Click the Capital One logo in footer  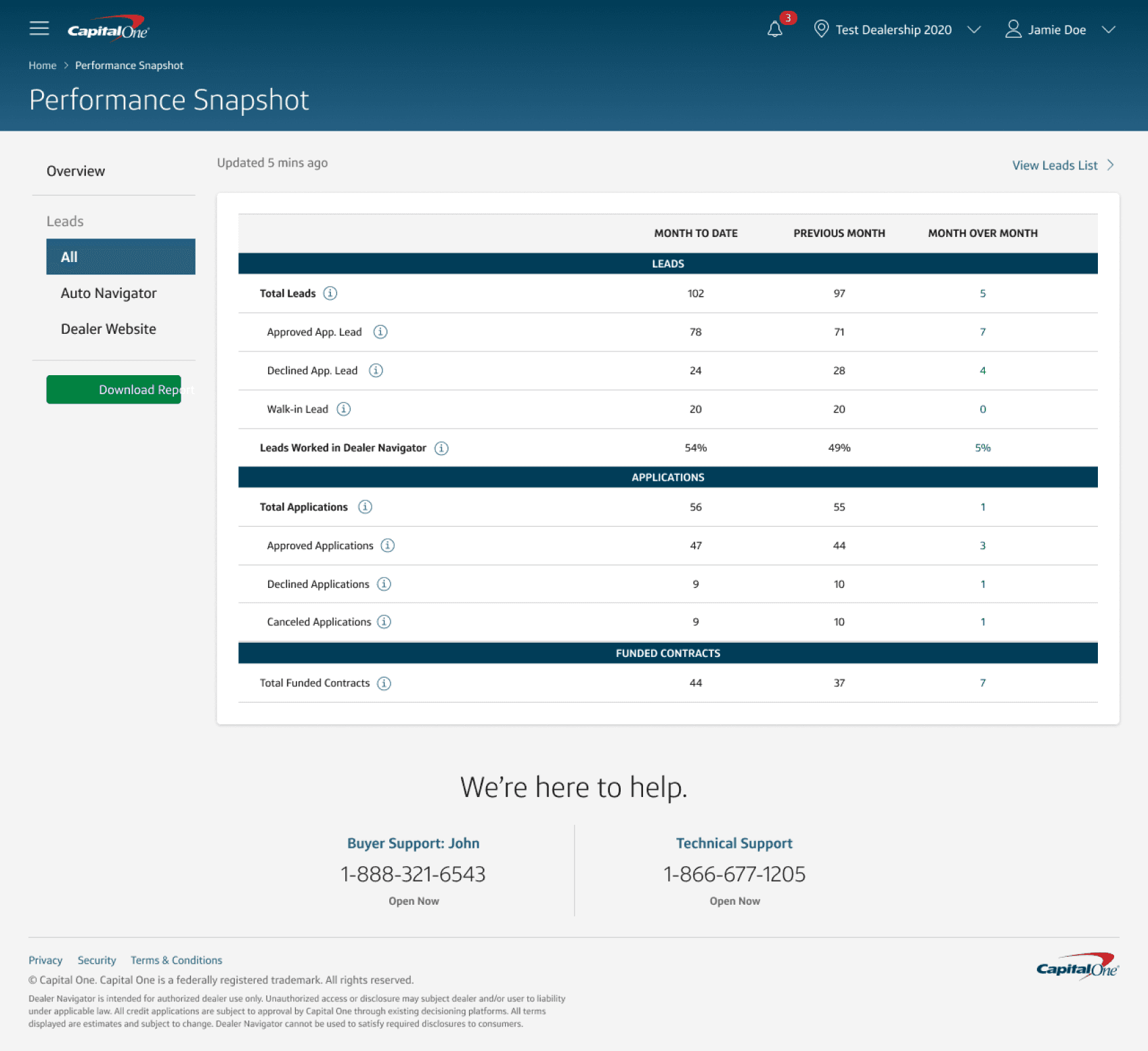click(1078, 966)
